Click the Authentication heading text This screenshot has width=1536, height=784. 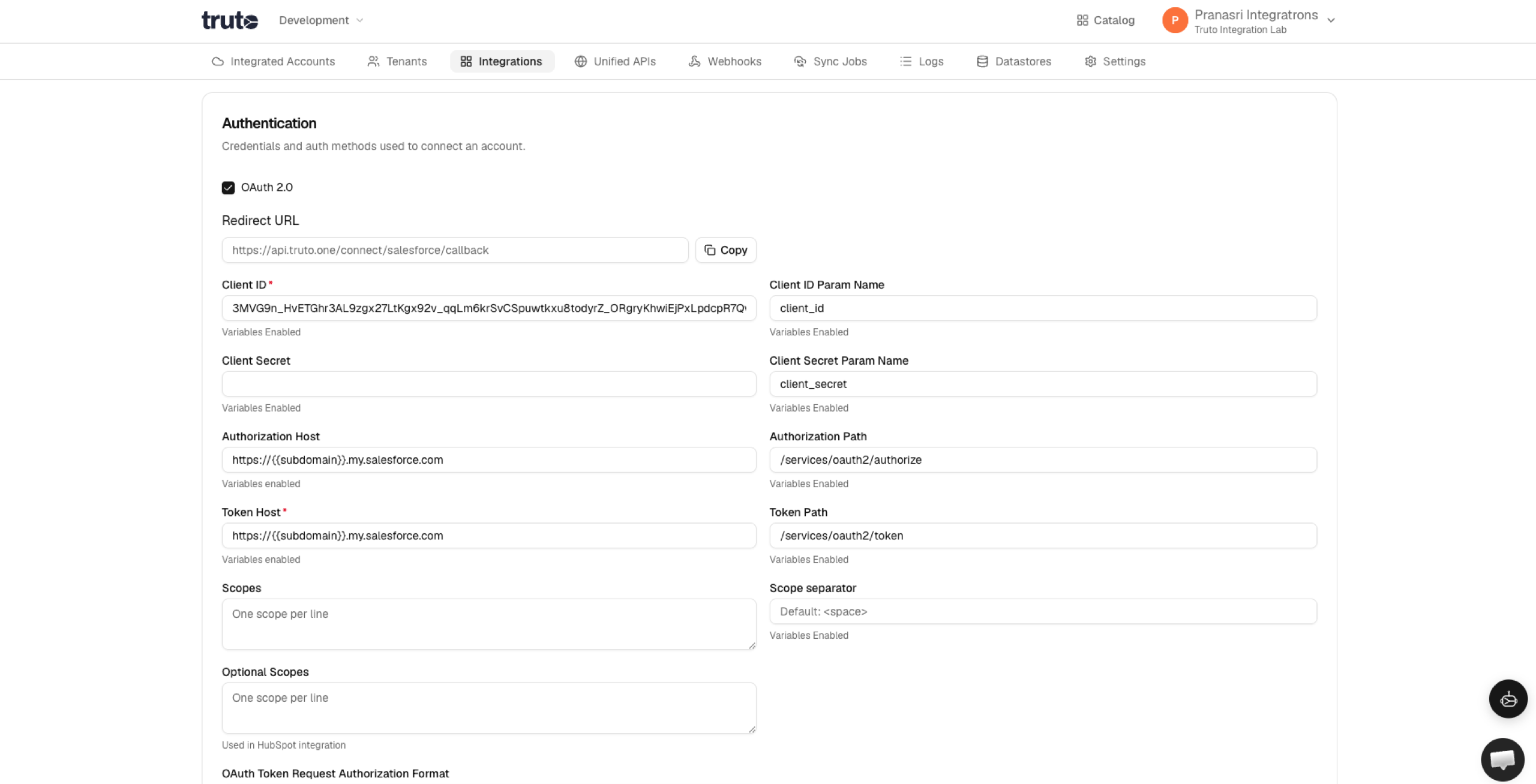tap(269, 124)
